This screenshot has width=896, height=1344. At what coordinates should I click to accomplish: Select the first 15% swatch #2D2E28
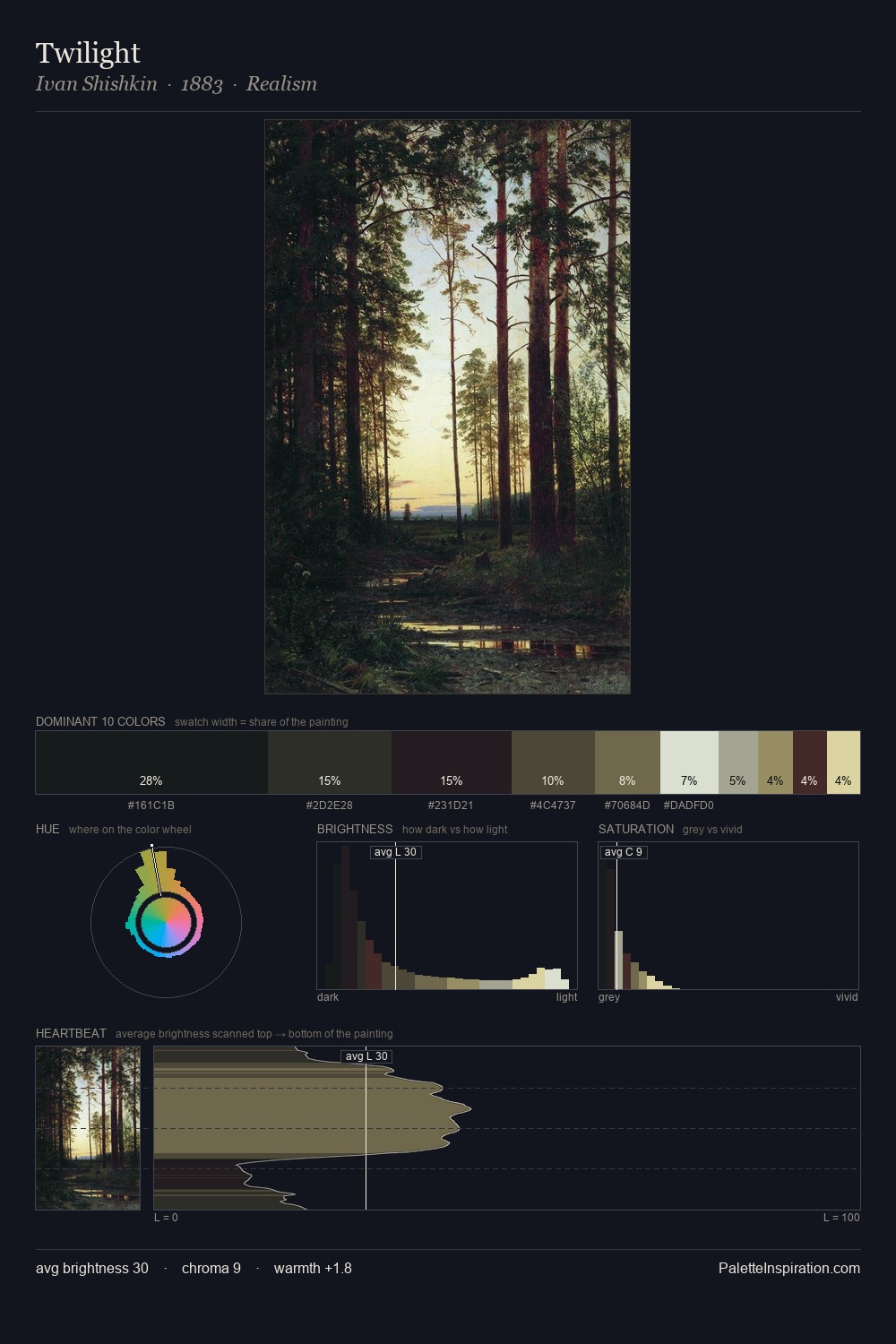(330, 762)
